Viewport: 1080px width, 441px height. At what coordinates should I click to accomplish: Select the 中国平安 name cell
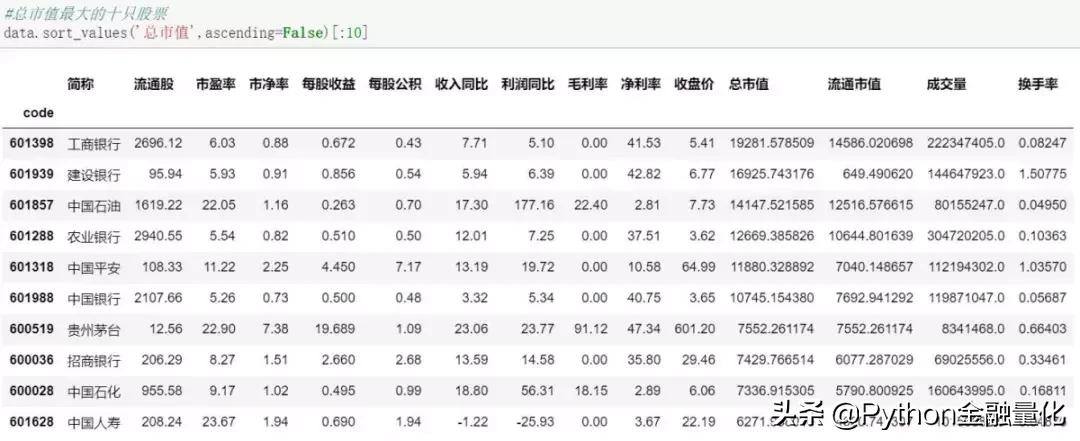pos(93,268)
